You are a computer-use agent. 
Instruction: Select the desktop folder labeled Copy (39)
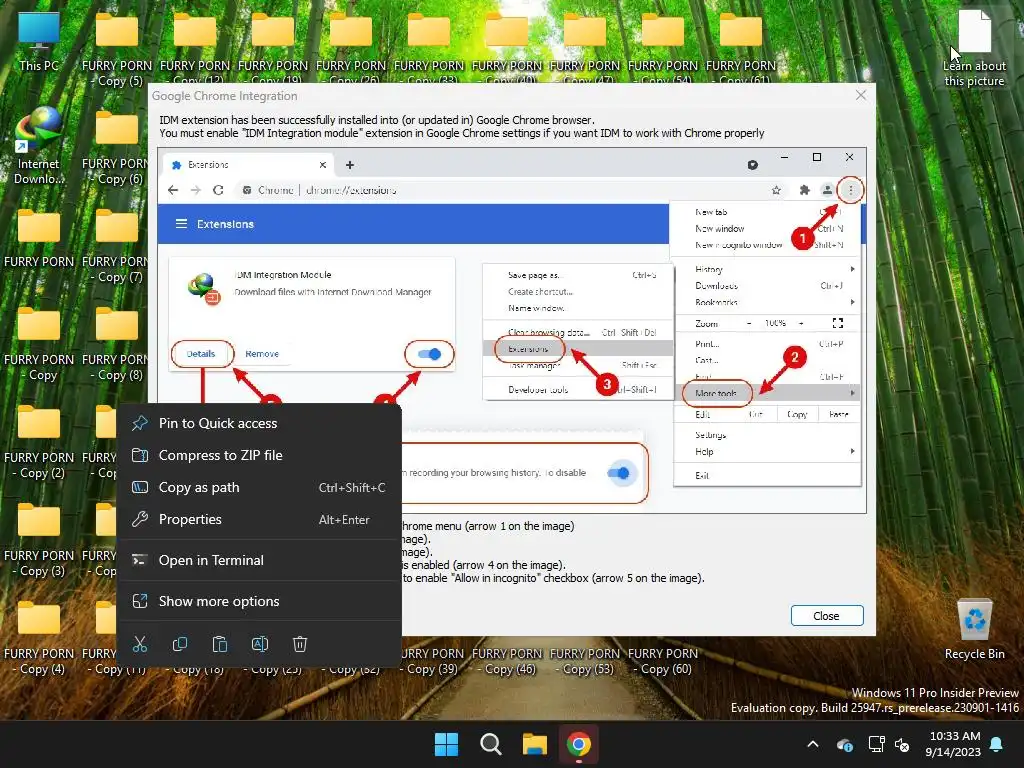tap(432, 661)
